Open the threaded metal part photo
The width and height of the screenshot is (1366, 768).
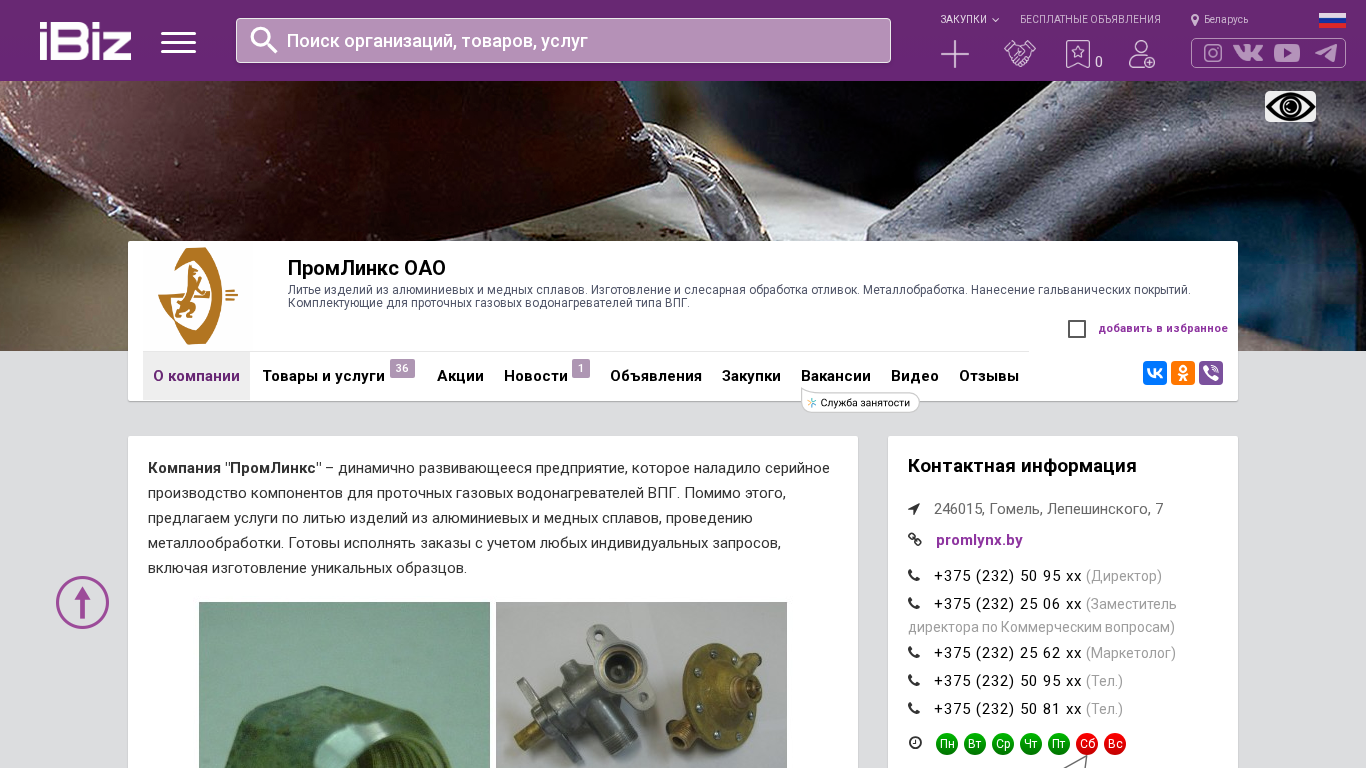pos(344,685)
